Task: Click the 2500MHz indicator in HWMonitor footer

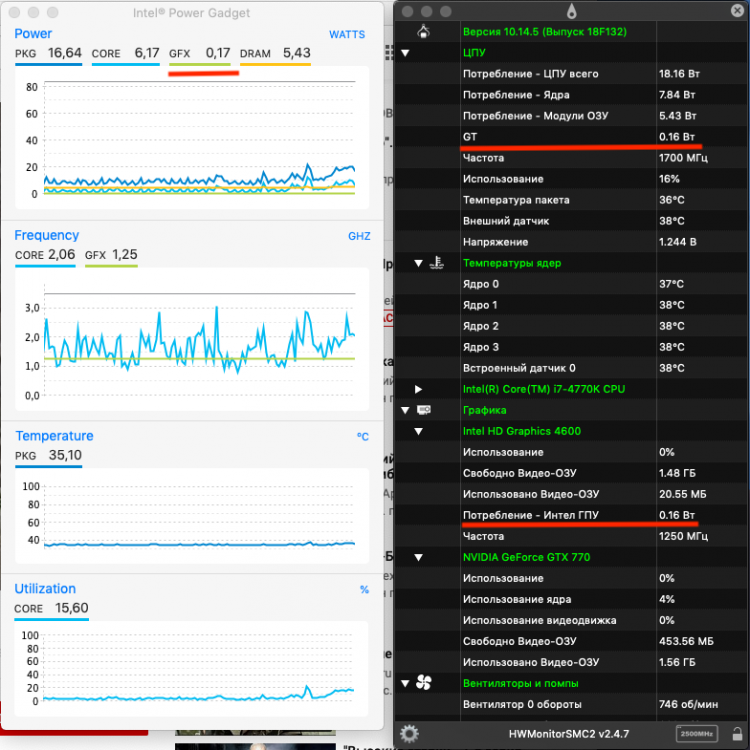Action: click(x=696, y=733)
